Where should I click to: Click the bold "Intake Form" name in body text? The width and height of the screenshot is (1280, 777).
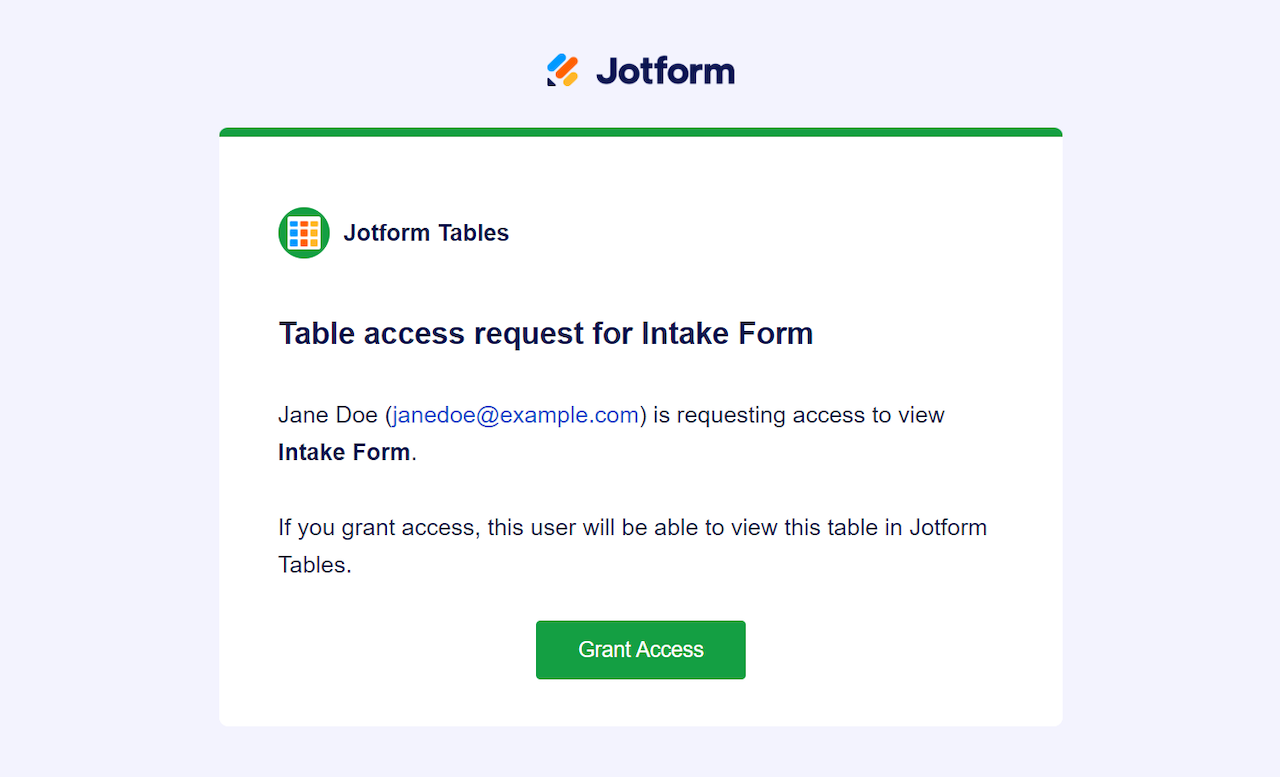tap(344, 452)
